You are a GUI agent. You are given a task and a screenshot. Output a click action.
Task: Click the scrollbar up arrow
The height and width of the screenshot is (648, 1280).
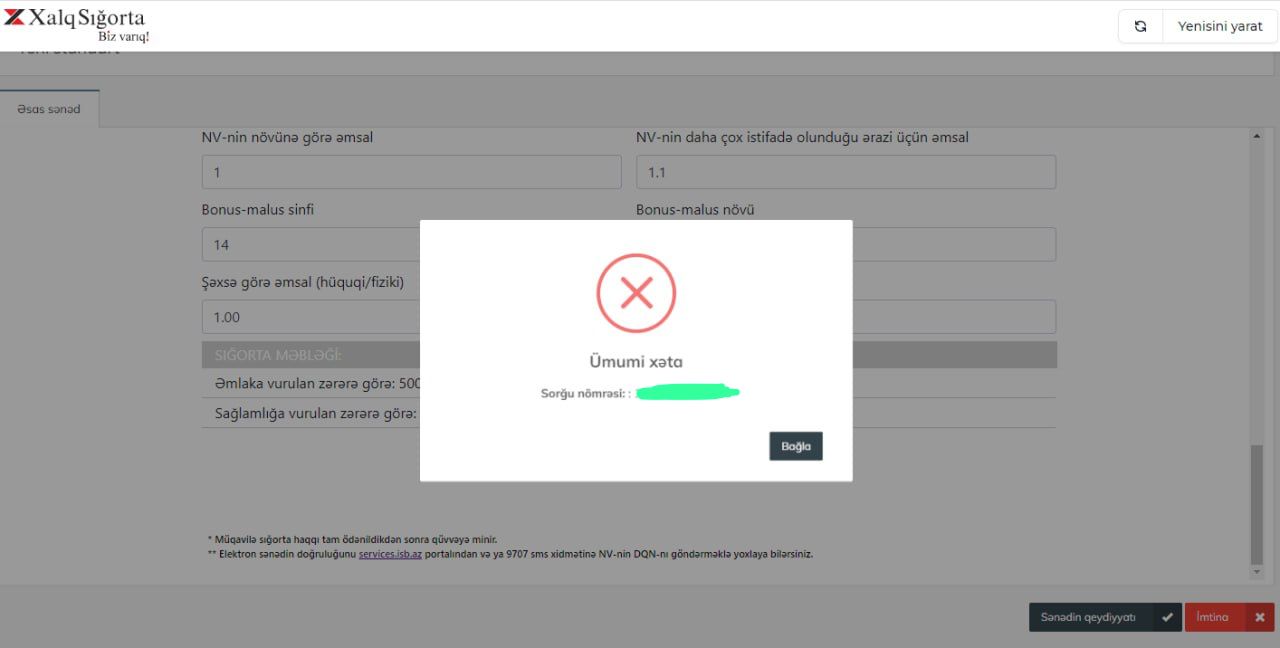[x=1257, y=136]
